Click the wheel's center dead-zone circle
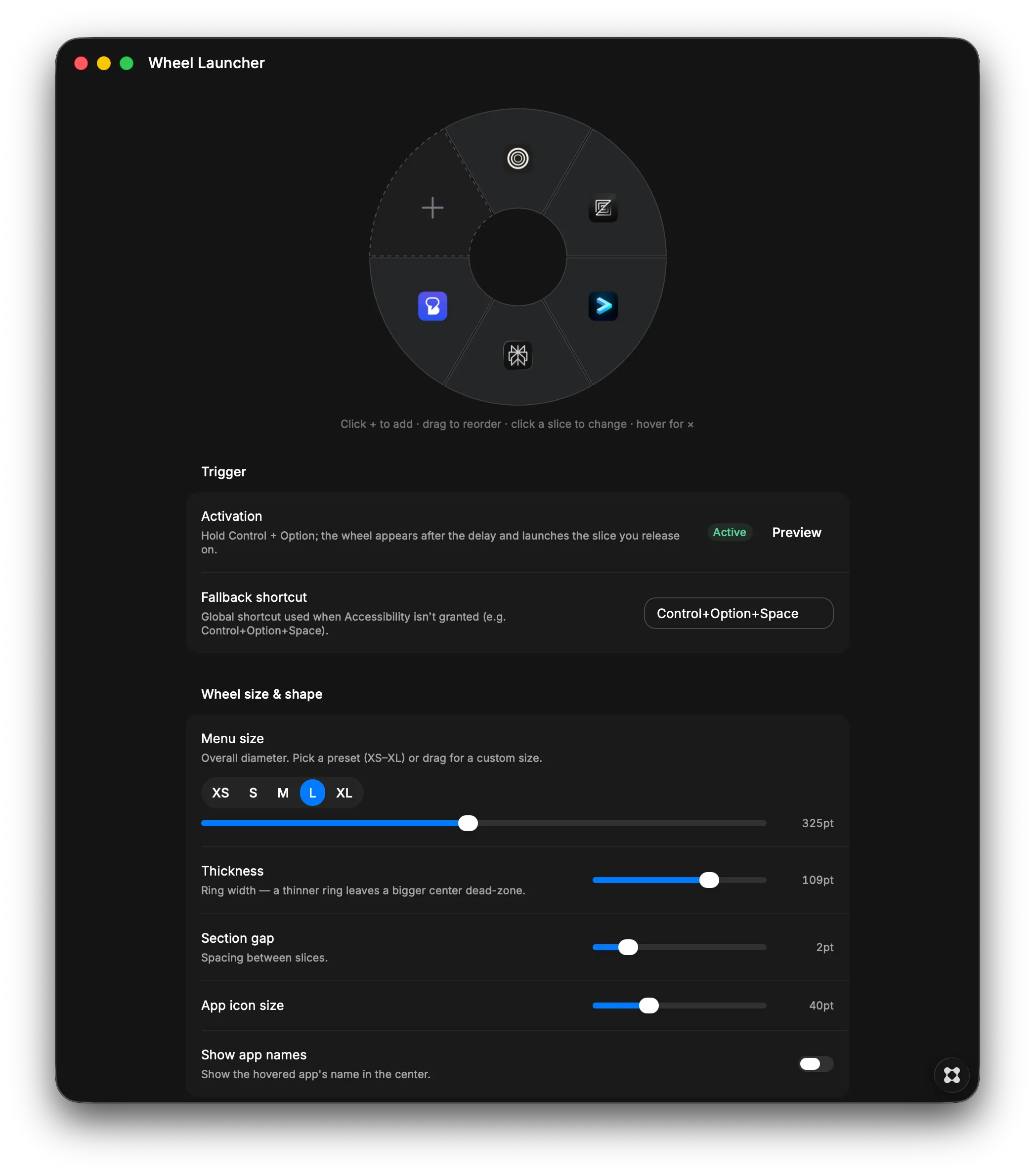The height and width of the screenshot is (1176, 1035). tap(517, 256)
